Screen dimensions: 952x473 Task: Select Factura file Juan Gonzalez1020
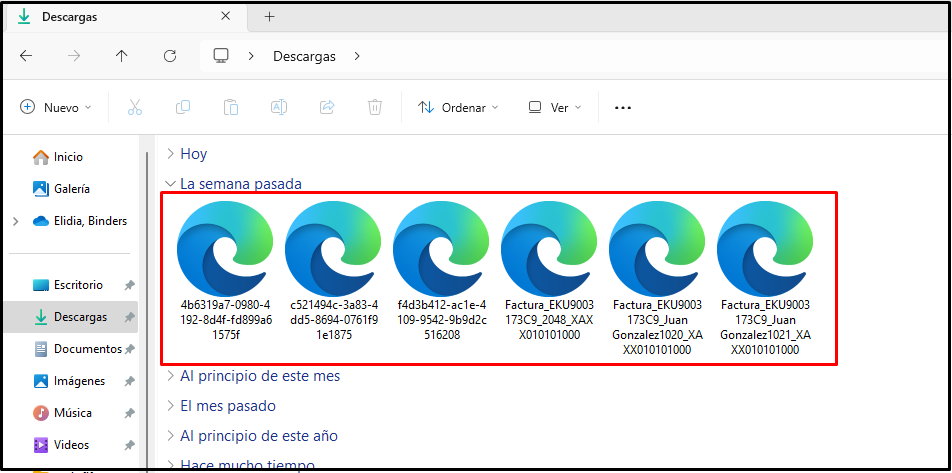[x=657, y=278]
